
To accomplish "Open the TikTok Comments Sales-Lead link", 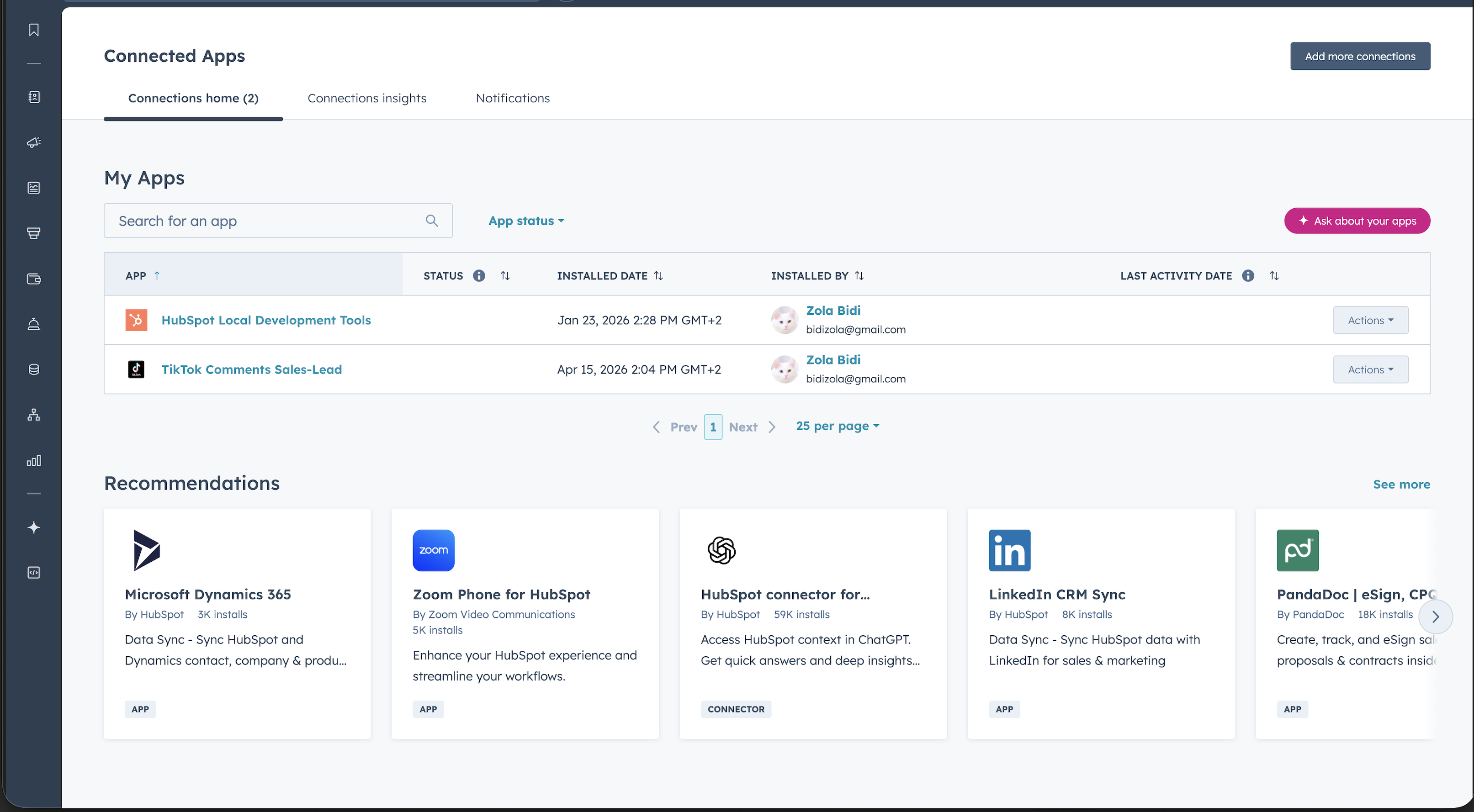I will [x=252, y=369].
